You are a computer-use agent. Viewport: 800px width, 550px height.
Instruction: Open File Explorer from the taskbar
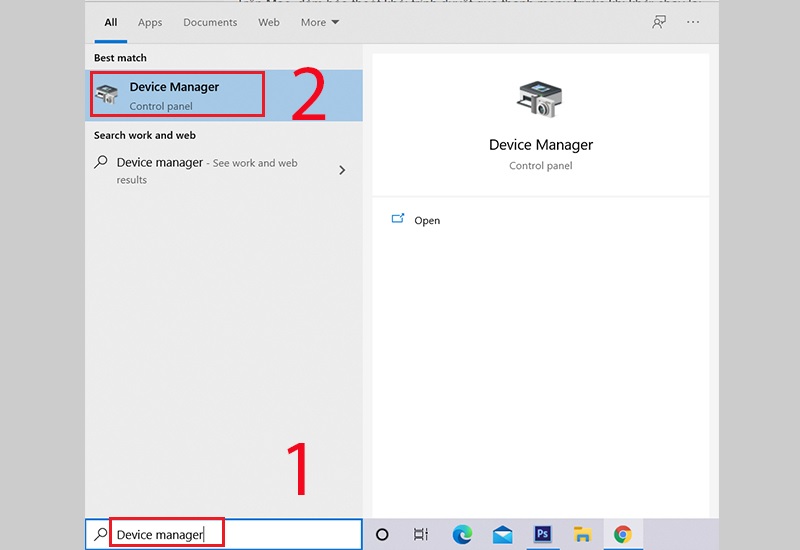tap(582, 535)
